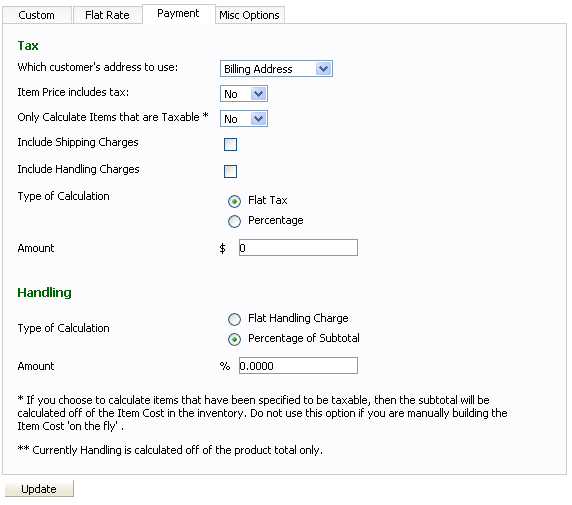Click 'Type of Calculation' label under Tax
The width and height of the screenshot is (572, 505).
(63, 196)
